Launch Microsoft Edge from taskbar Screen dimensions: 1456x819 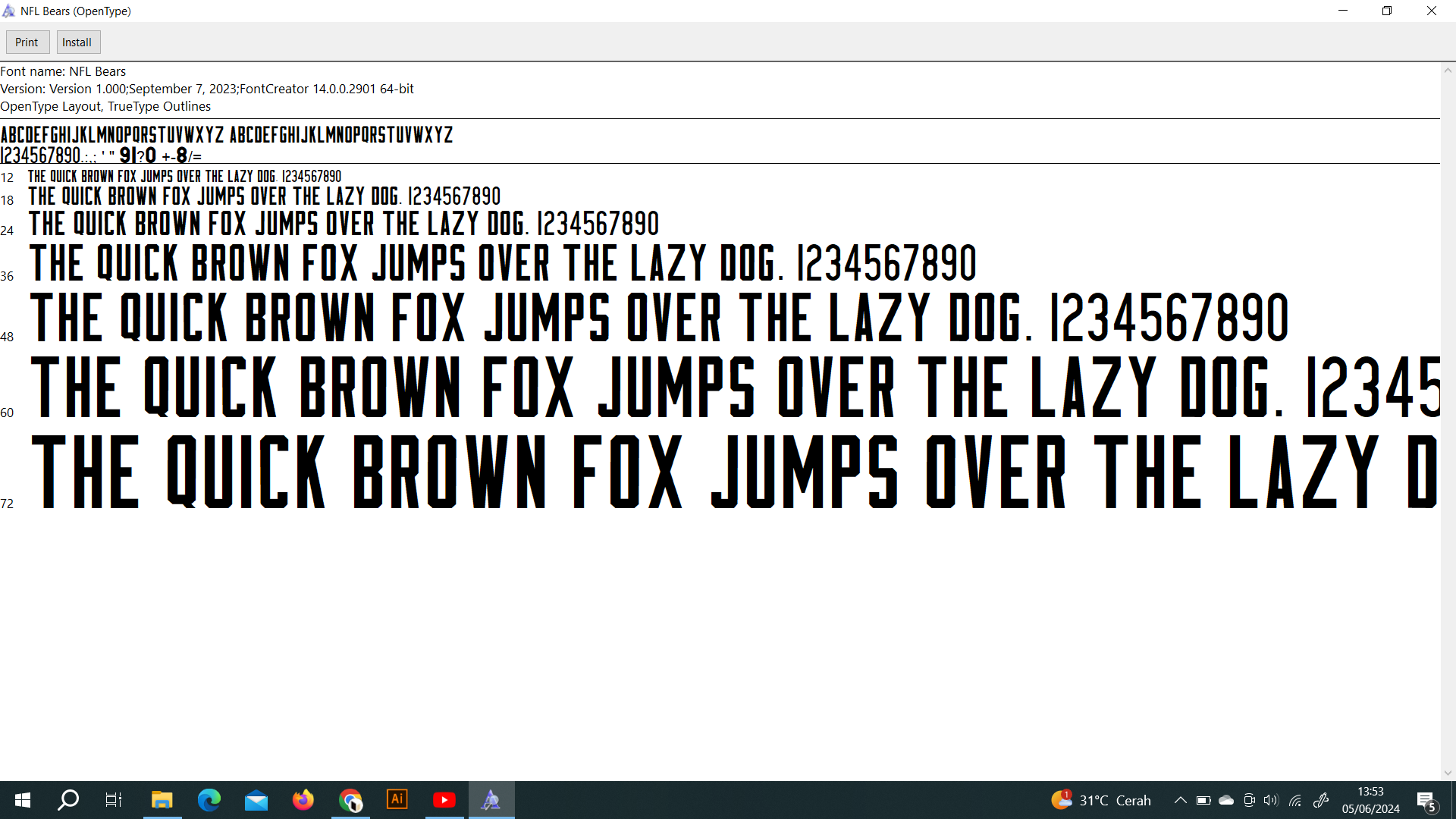[x=209, y=800]
